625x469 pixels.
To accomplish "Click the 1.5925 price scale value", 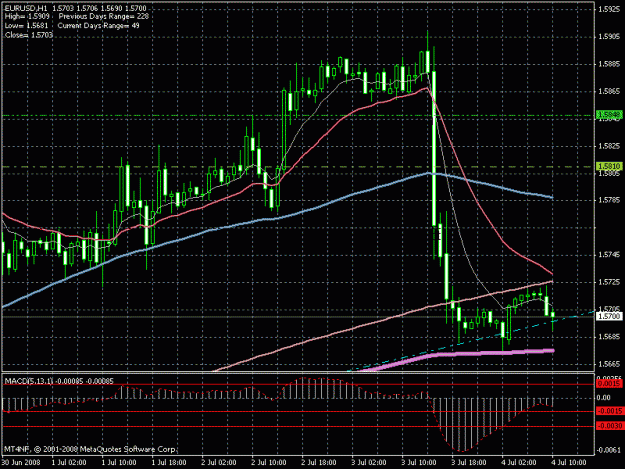I will [609, 9].
